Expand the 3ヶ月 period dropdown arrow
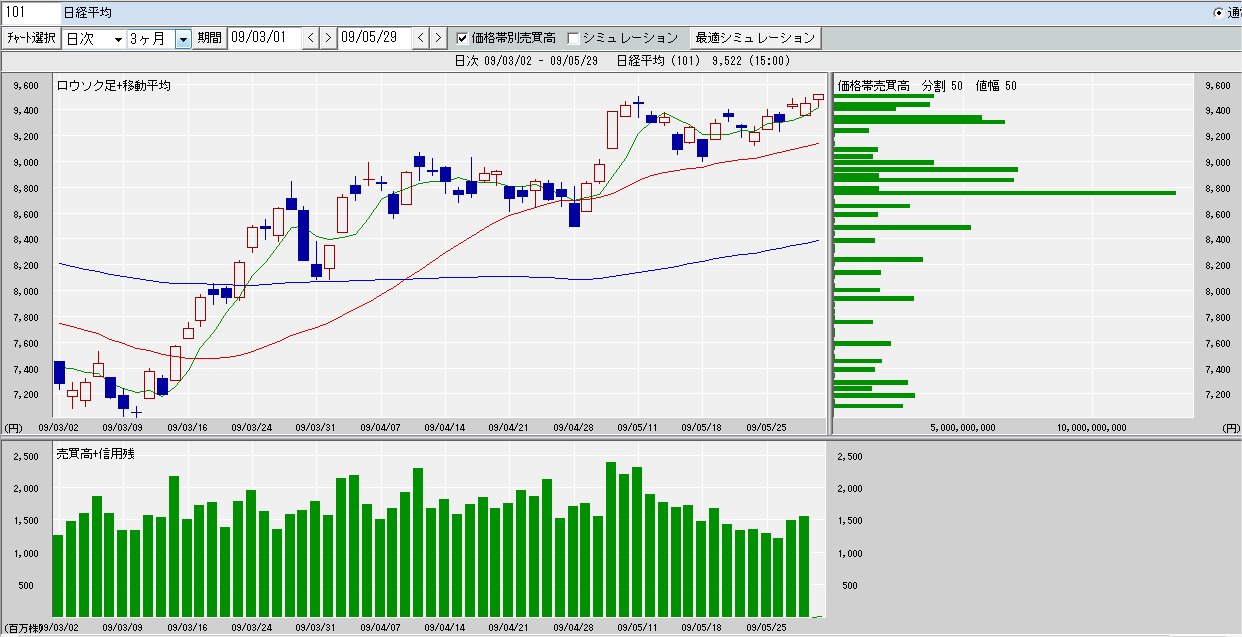 (183, 39)
